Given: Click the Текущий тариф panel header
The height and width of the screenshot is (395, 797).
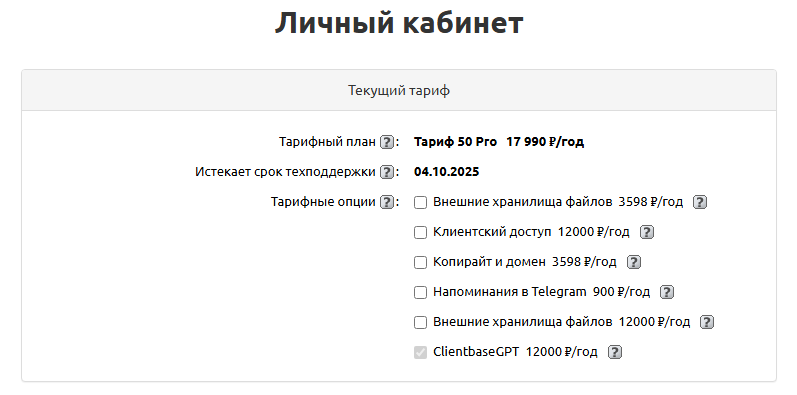Looking at the screenshot, I should (x=399, y=90).
